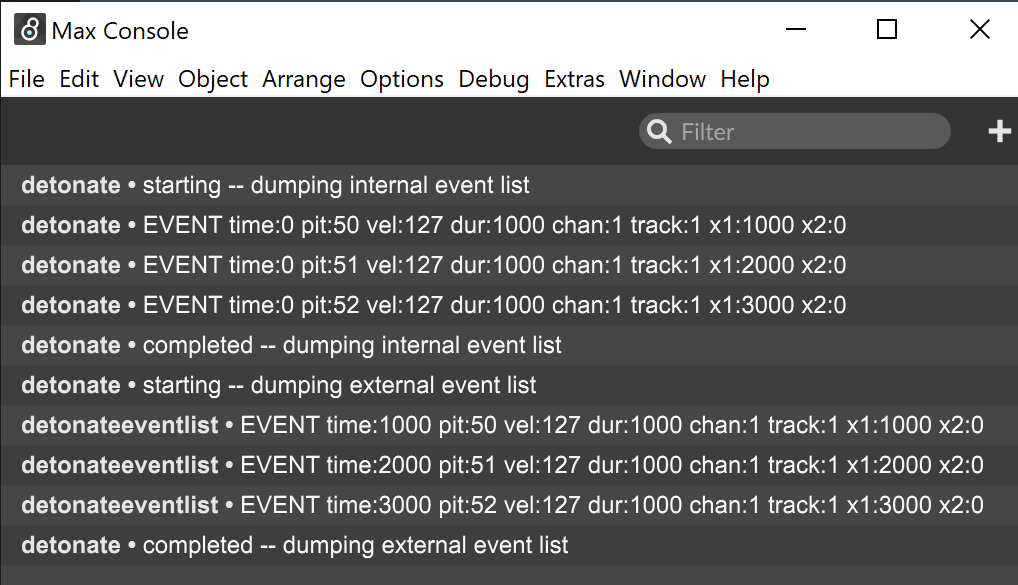Open the Options menu
The width and height of the screenshot is (1018, 585).
[402, 79]
